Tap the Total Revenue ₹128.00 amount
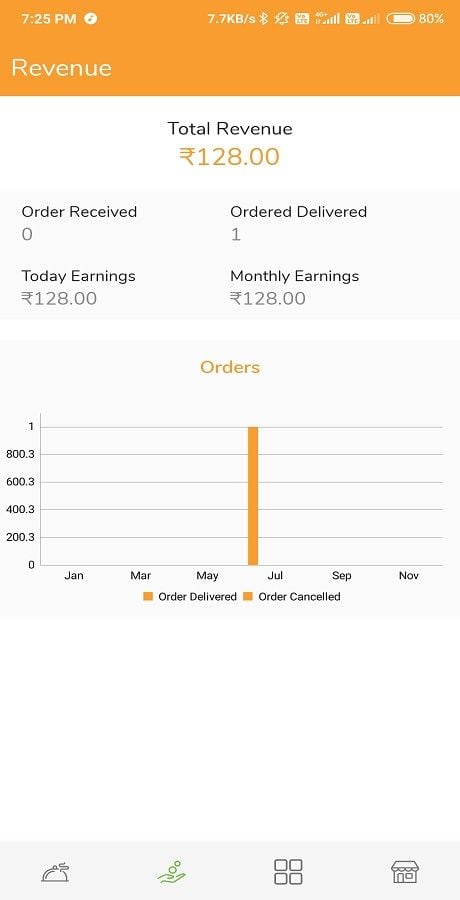The width and height of the screenshot is (460, 900). click(x=230, y=157)
